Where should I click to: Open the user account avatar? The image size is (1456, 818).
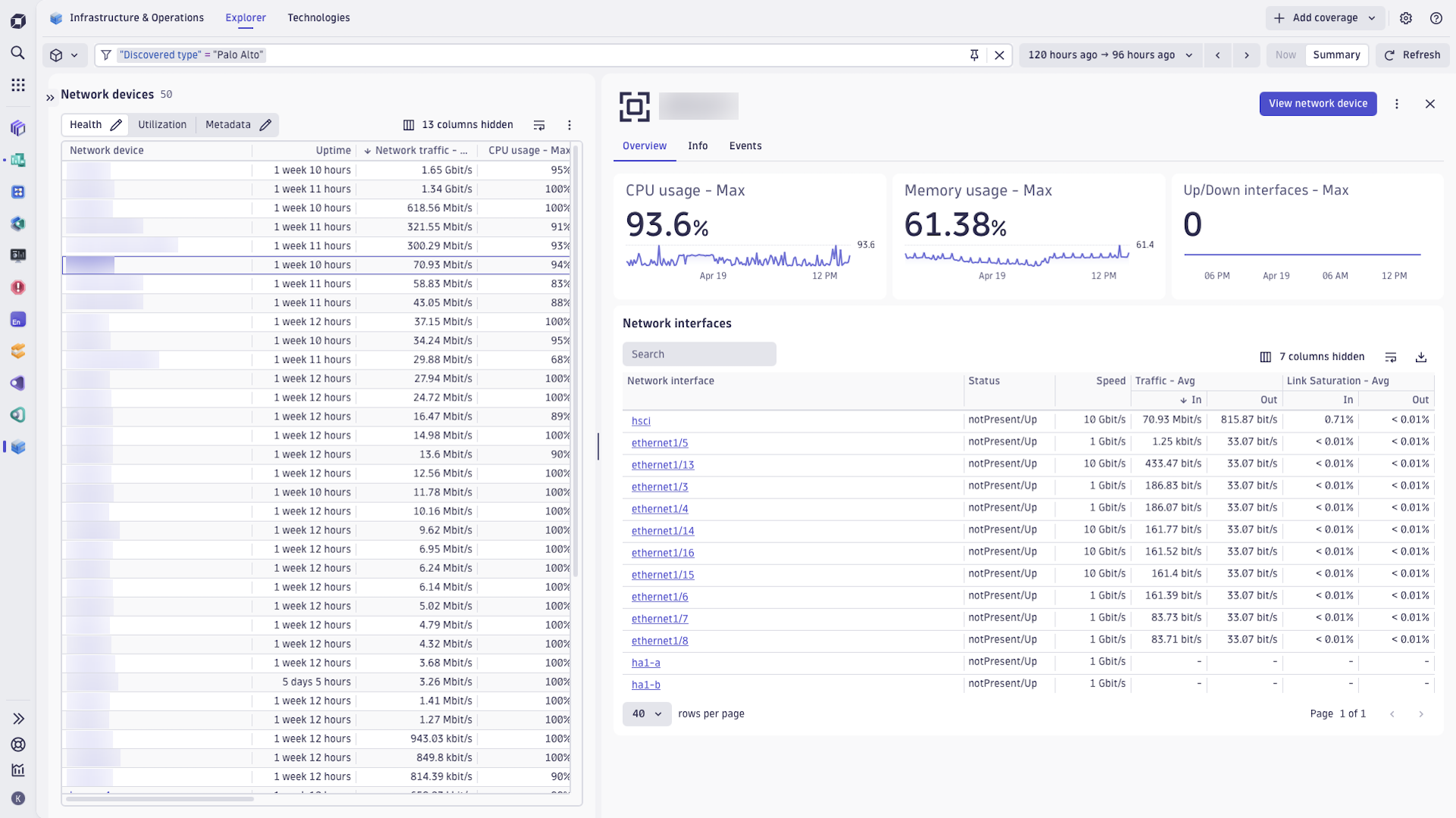point(18,798)
